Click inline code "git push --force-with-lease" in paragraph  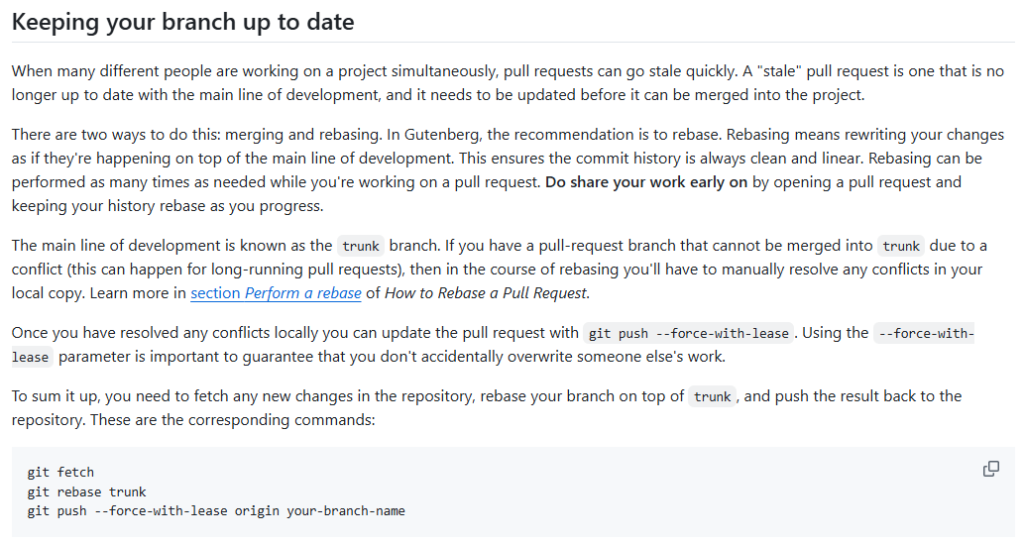[688, 333]
